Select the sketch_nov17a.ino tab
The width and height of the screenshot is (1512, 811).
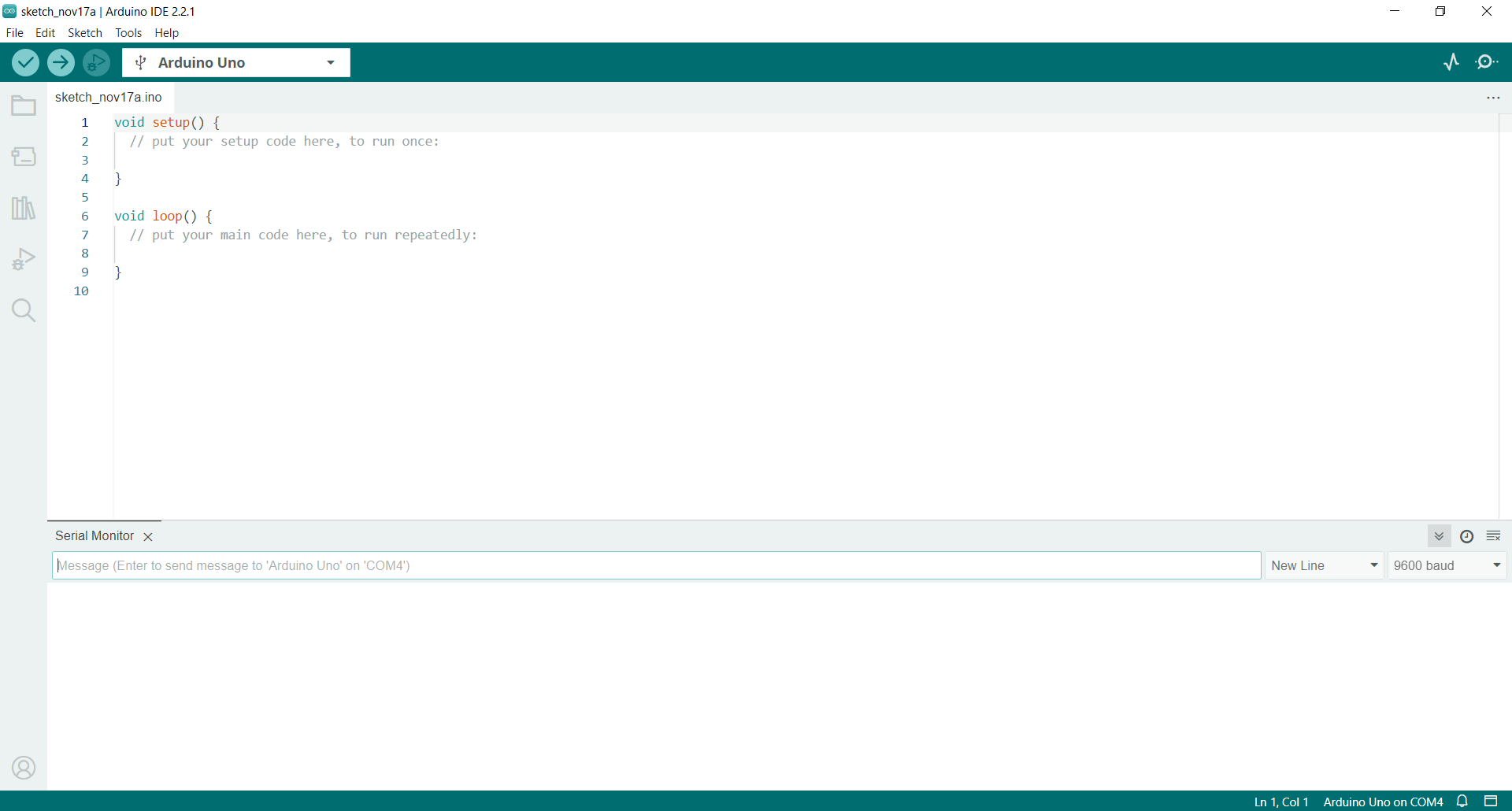109,97
